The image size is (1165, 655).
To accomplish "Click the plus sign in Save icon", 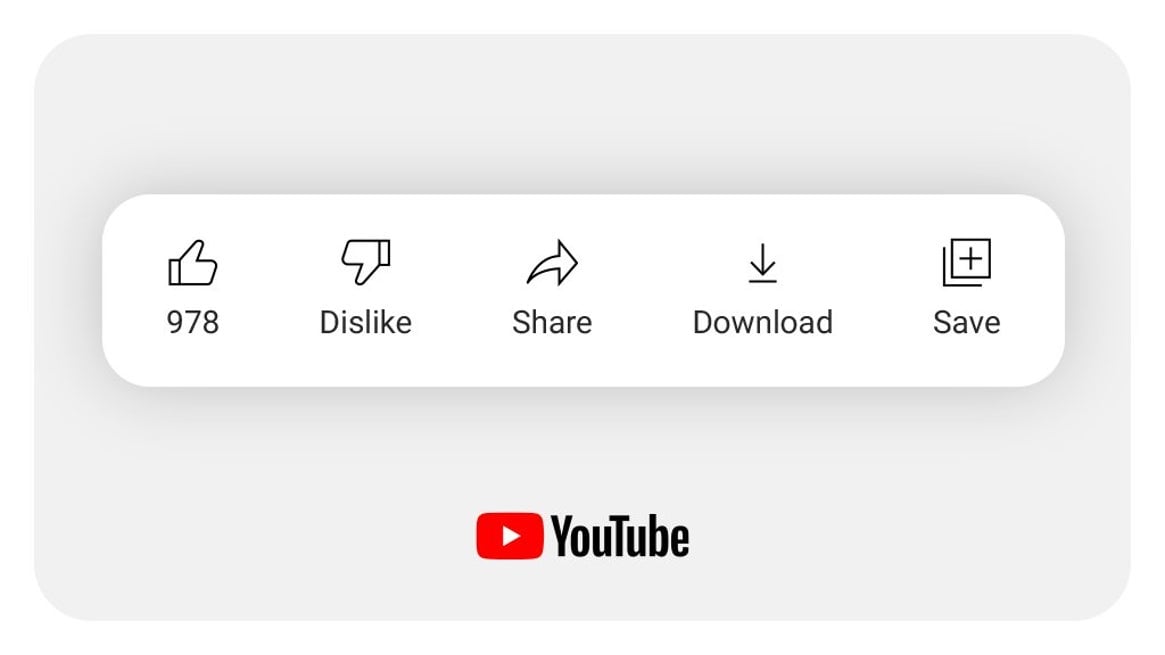I will coord(971,258).
